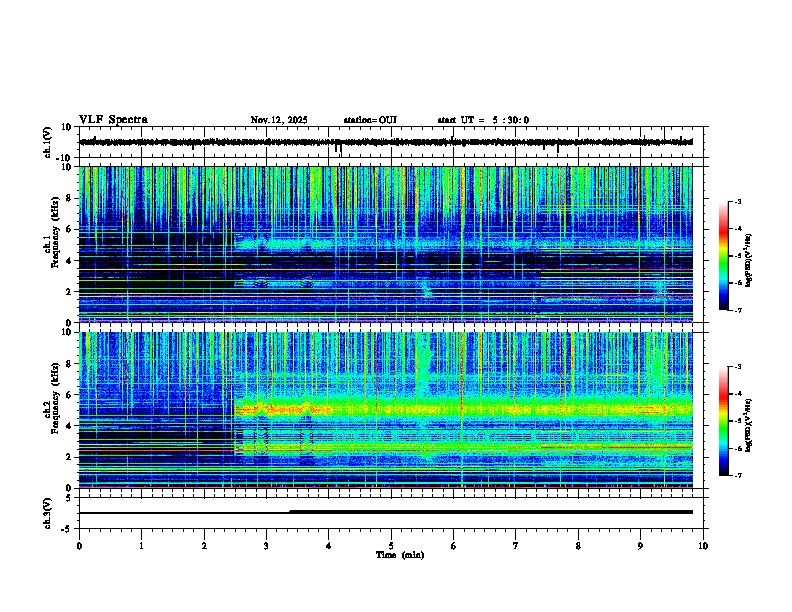Click the bright 5 kHz band in ch.2 spectrogram
The image size is (792, 612).
[x=463, y=409]
